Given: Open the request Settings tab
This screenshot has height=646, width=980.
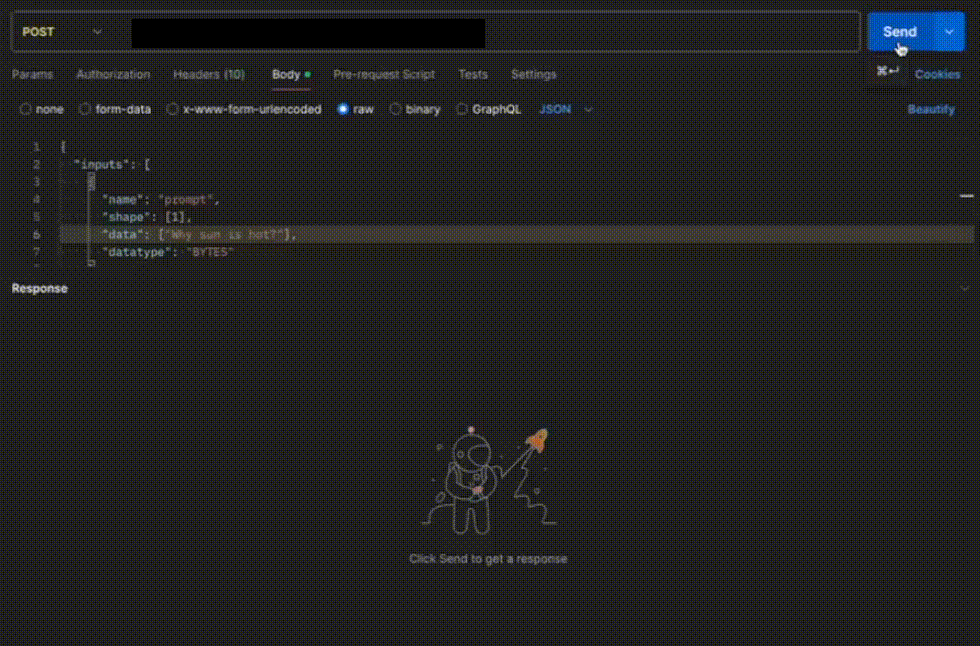Looking at the screenshot, I should click(533, 74).
